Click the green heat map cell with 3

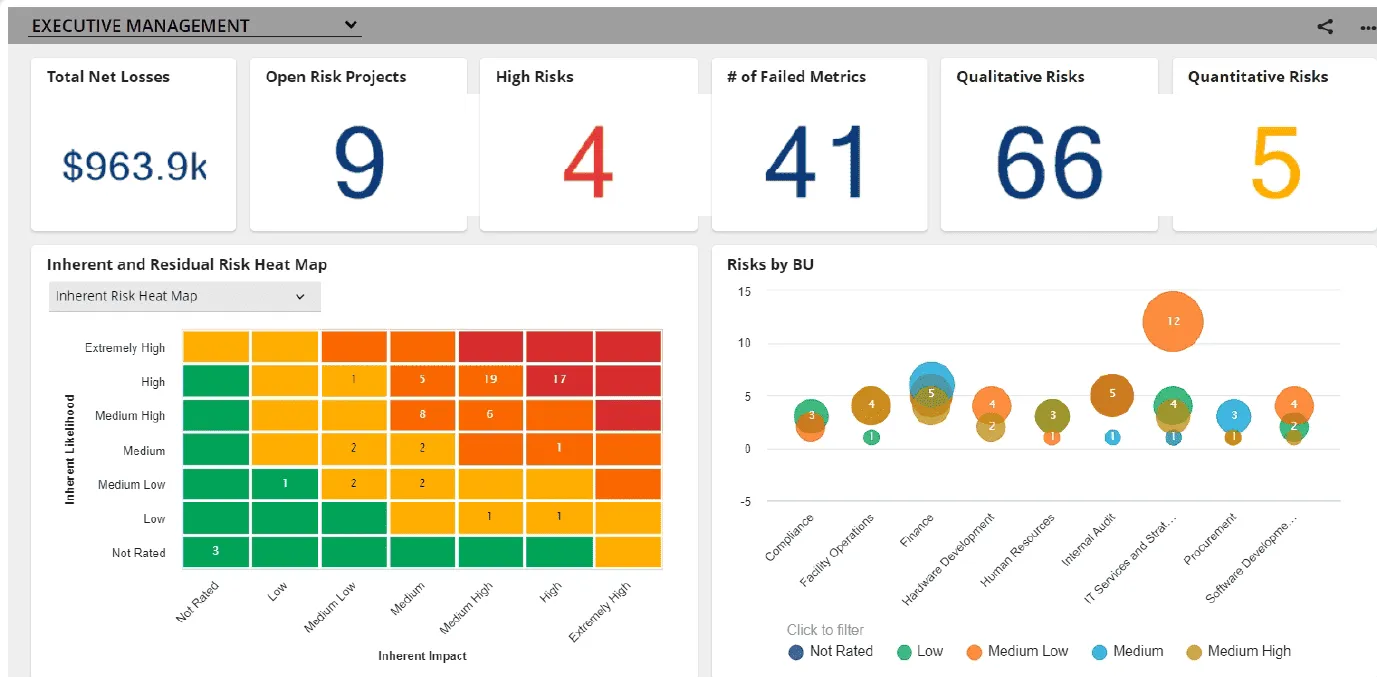[215, 551]
